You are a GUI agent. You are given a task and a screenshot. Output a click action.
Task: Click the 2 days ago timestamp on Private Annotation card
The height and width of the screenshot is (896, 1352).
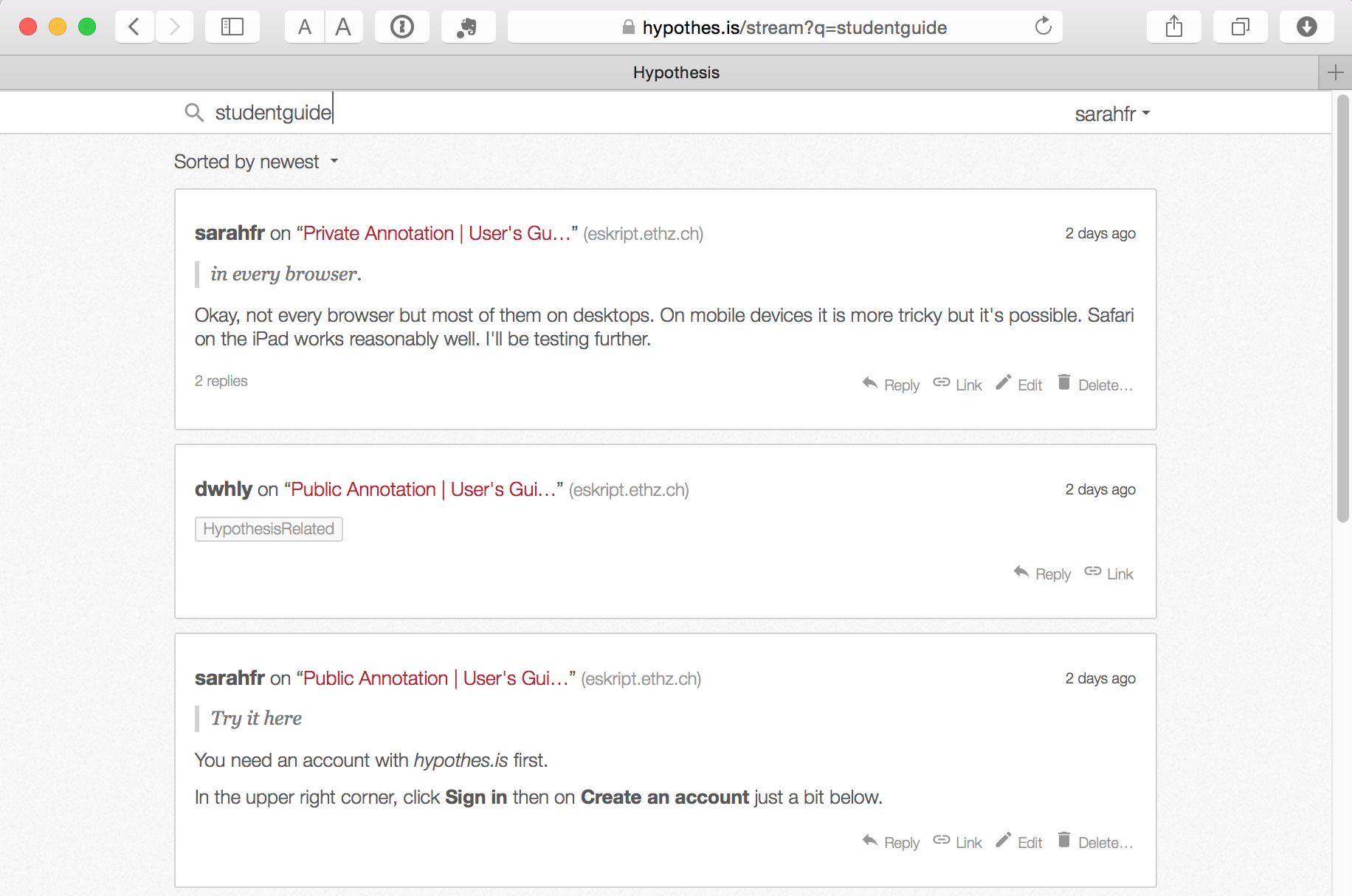[x=1100, y=233]
